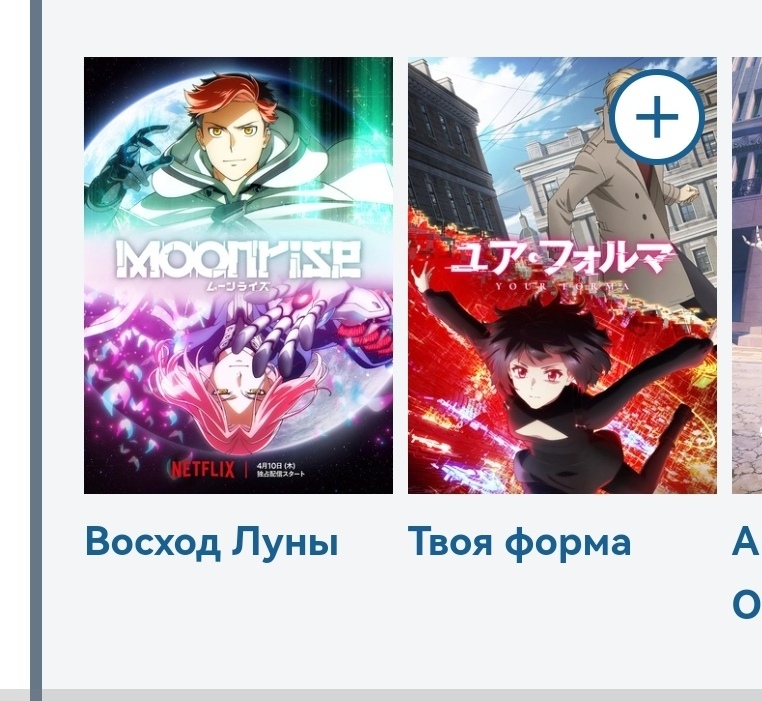Click the YOUR FORMA English subtitle text
Viewport: 762px width, 701px height.
562,286
